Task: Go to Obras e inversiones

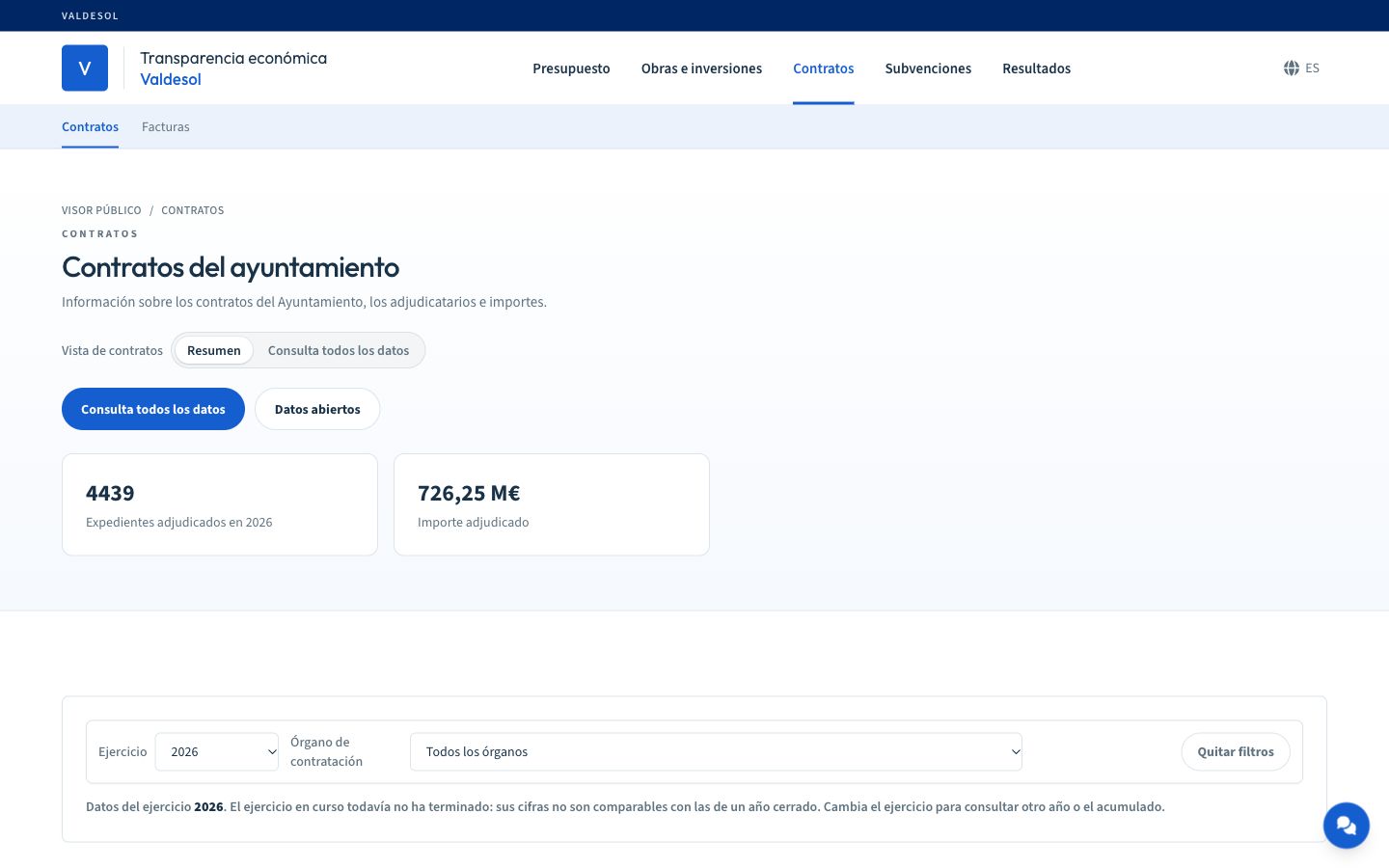Action: pyautogui.click(x=701, y=68)
